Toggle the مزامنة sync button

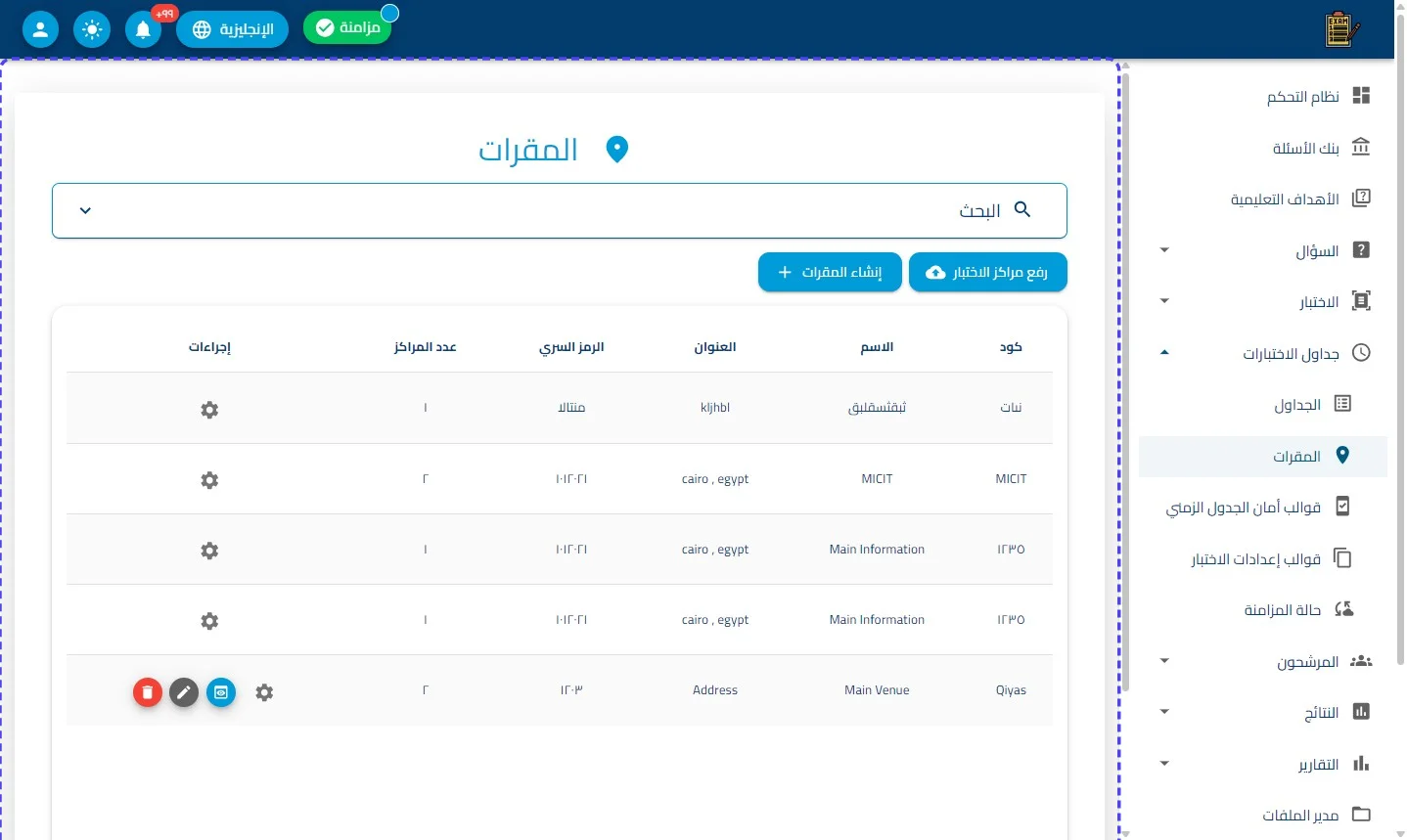pyautogui.click(x=347, y=27)
